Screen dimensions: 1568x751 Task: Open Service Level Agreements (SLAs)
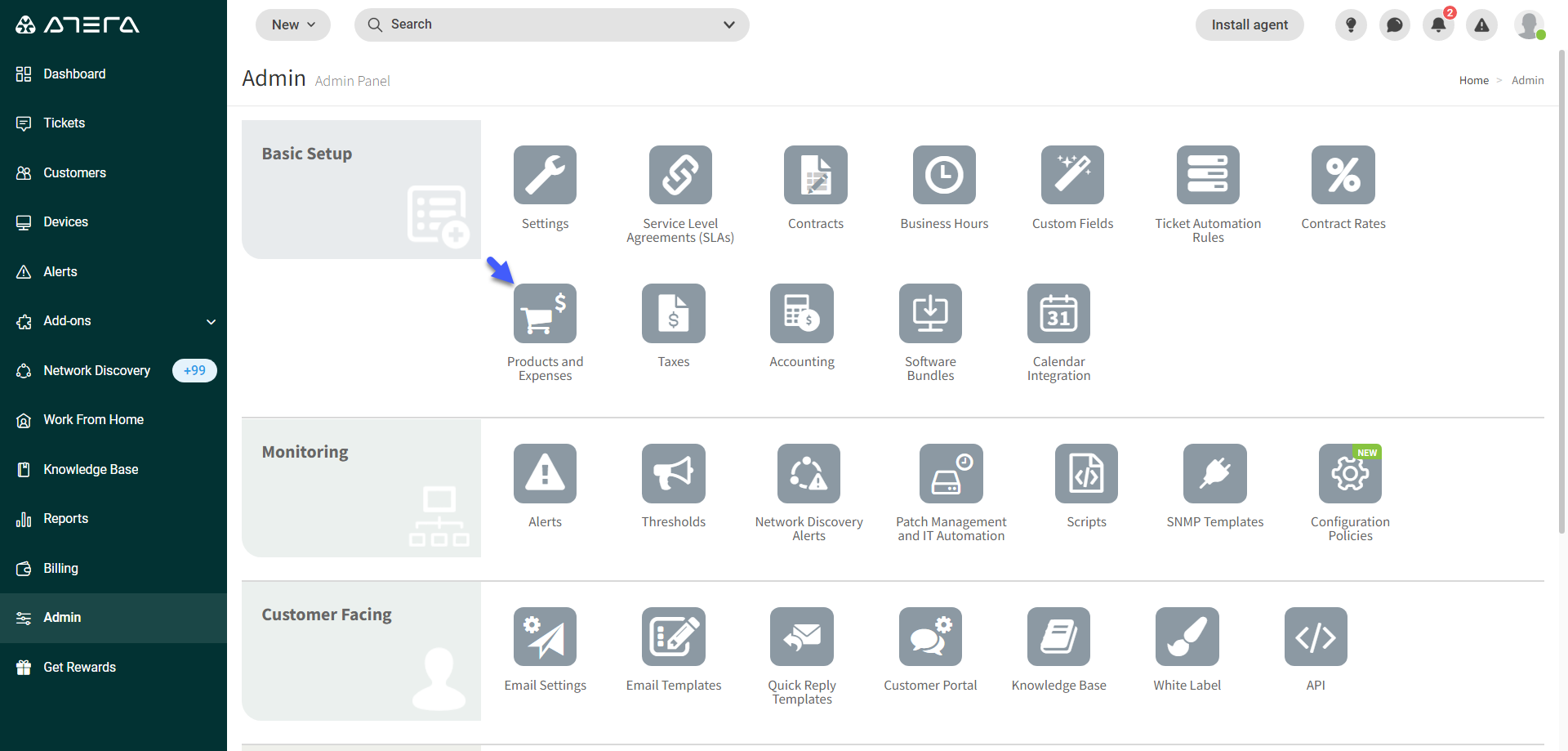tap(680, 175)
